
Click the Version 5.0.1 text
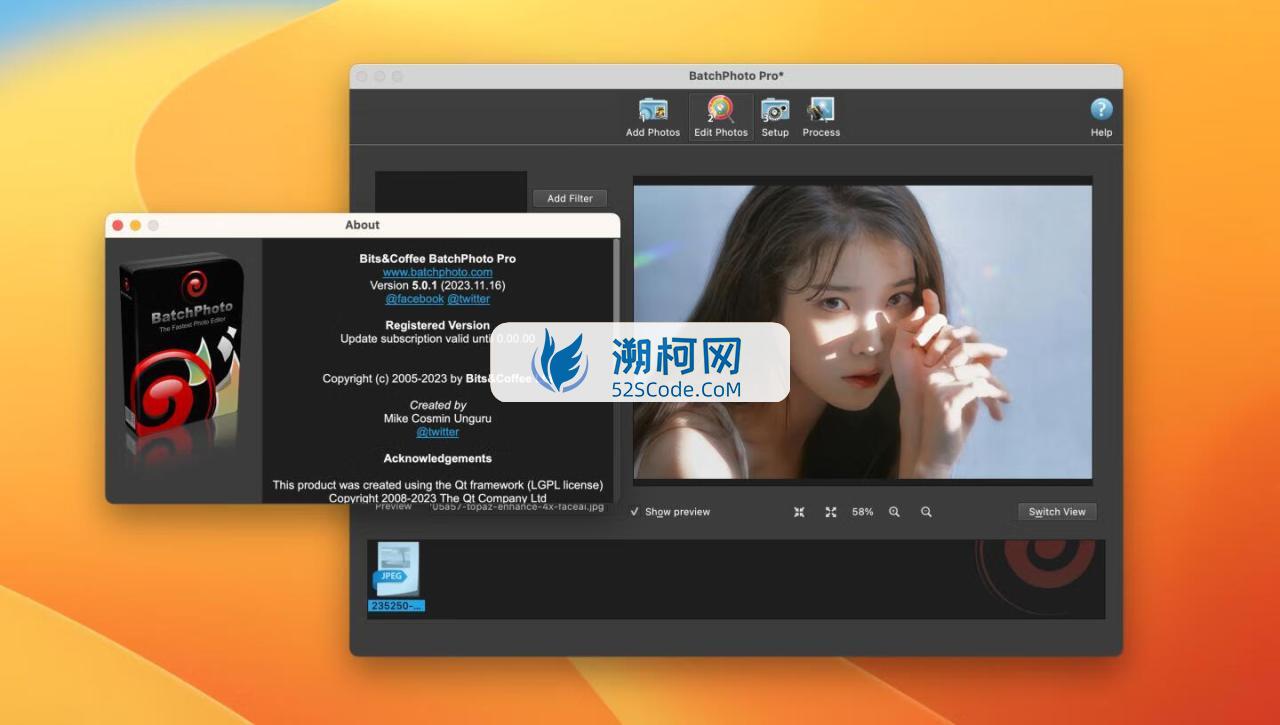(x=437, y=285)
